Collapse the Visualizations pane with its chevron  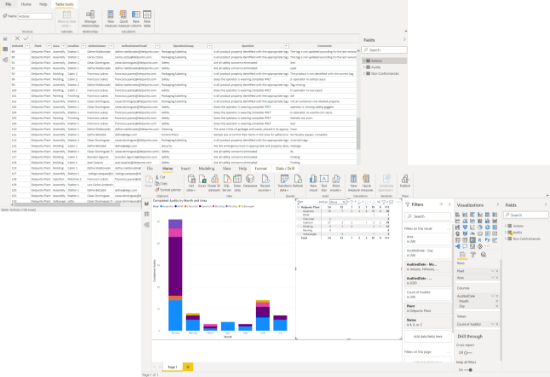coord(497,205)
